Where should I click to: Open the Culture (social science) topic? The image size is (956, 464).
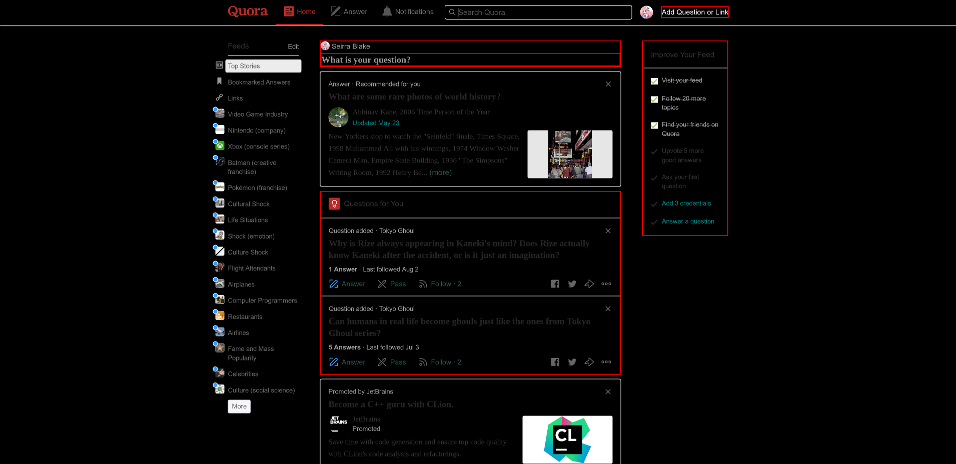point(261,390)
